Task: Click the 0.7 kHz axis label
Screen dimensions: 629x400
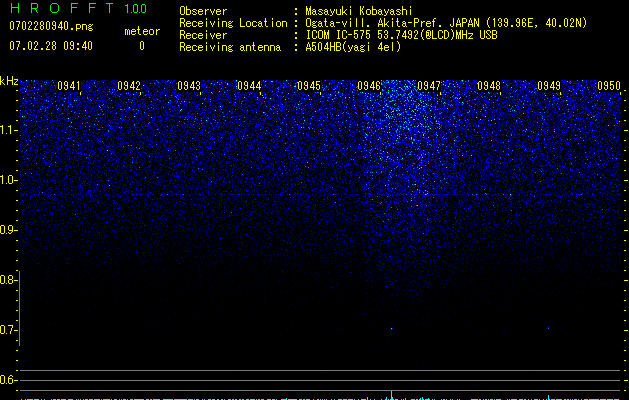Action: pyautogui.click(x=7, y=330)
